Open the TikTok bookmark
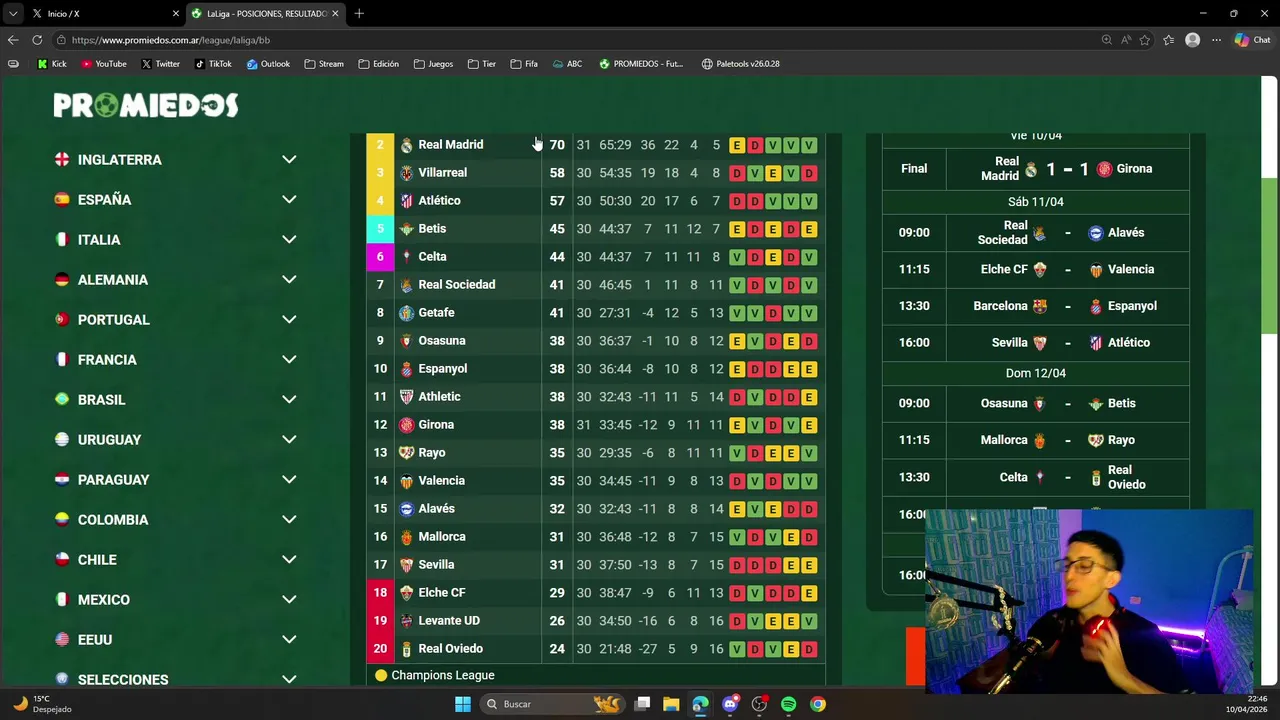This screenshot has height=720, width=1280. click(x=214, y=64)
